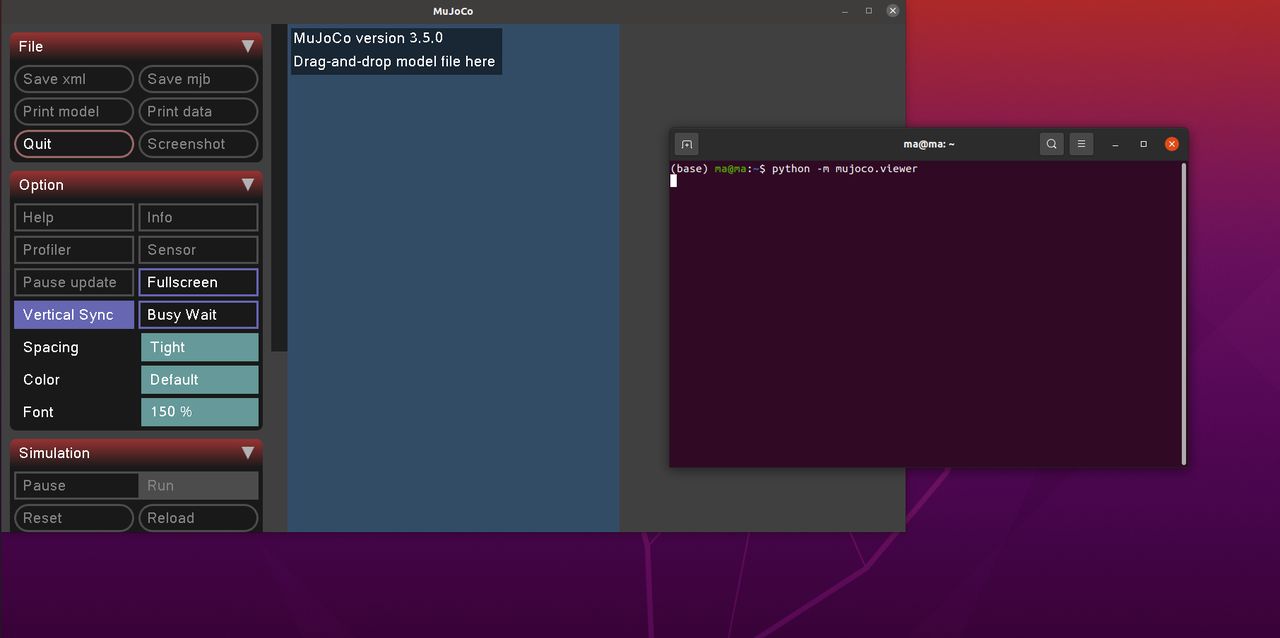This screenshot has width=1280, height=638.
Task: Minimize the MuJoCo window
Action: 845,11
